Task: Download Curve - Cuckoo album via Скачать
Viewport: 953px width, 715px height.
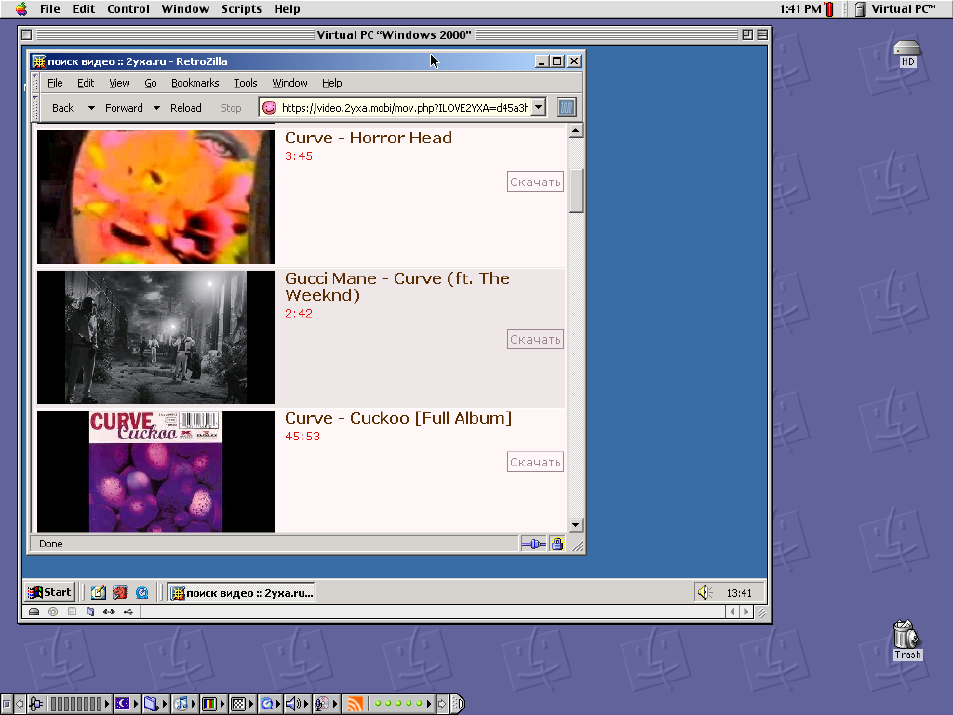Action: pos(535,462)
